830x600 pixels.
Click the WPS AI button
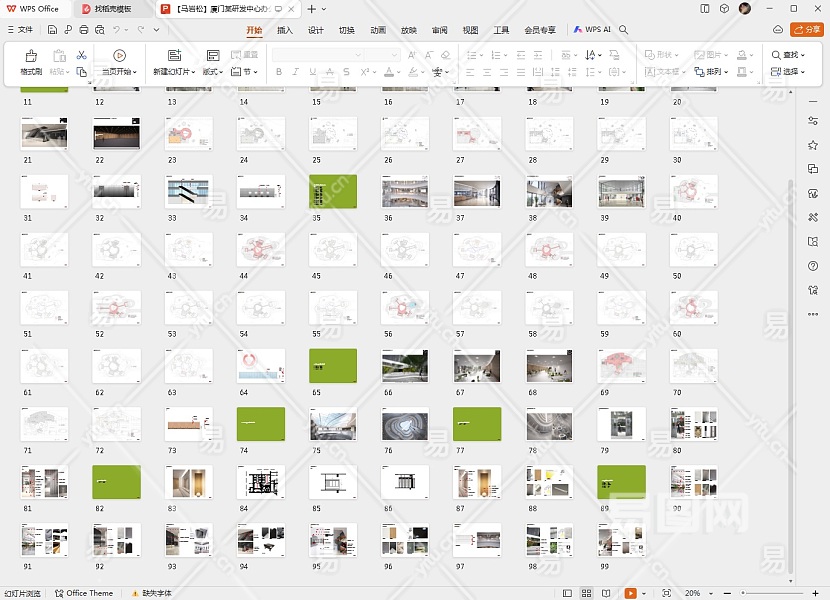tap(592, 30)
